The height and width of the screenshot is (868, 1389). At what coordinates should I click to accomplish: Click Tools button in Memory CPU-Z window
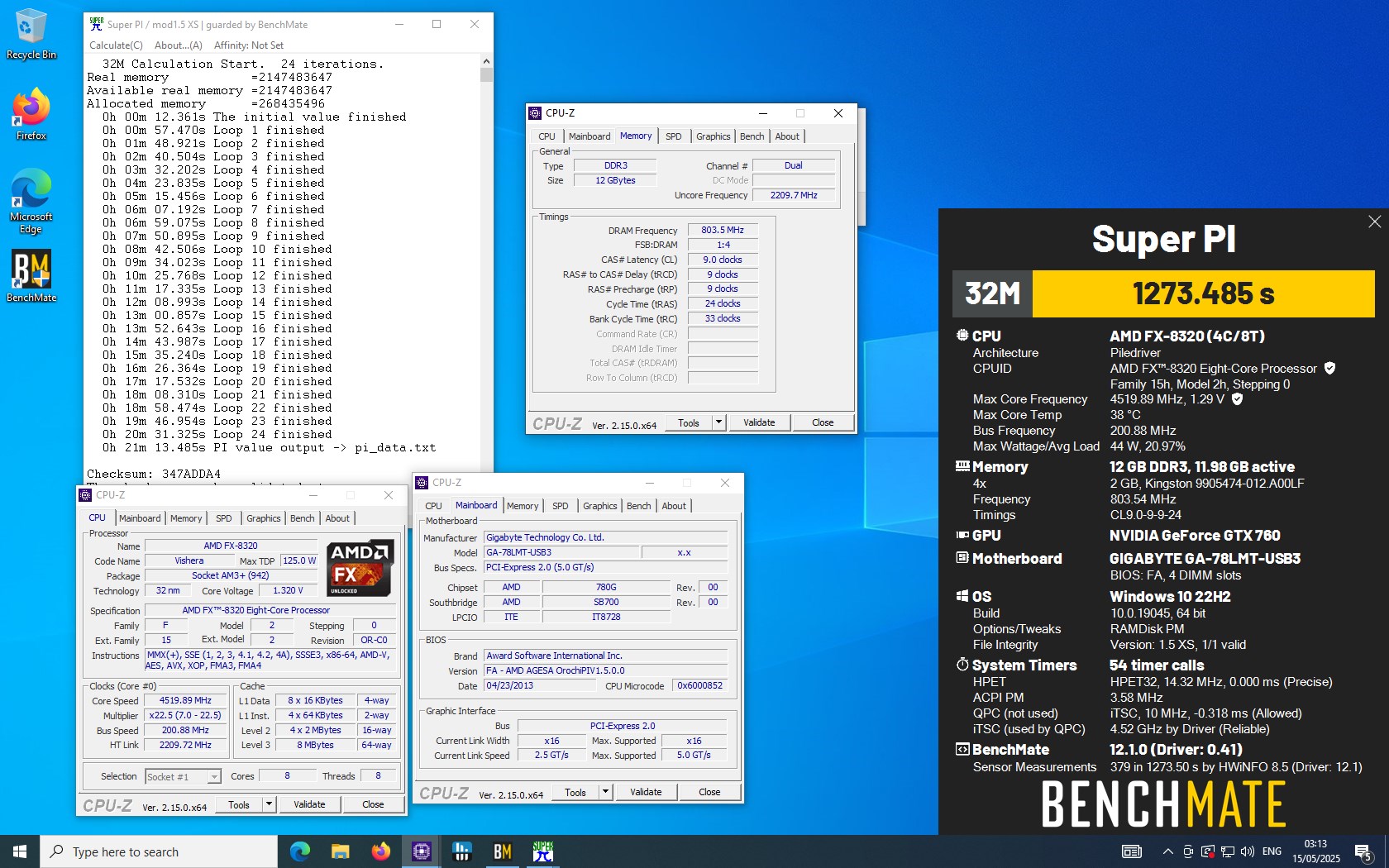click(x=689, y=422)
